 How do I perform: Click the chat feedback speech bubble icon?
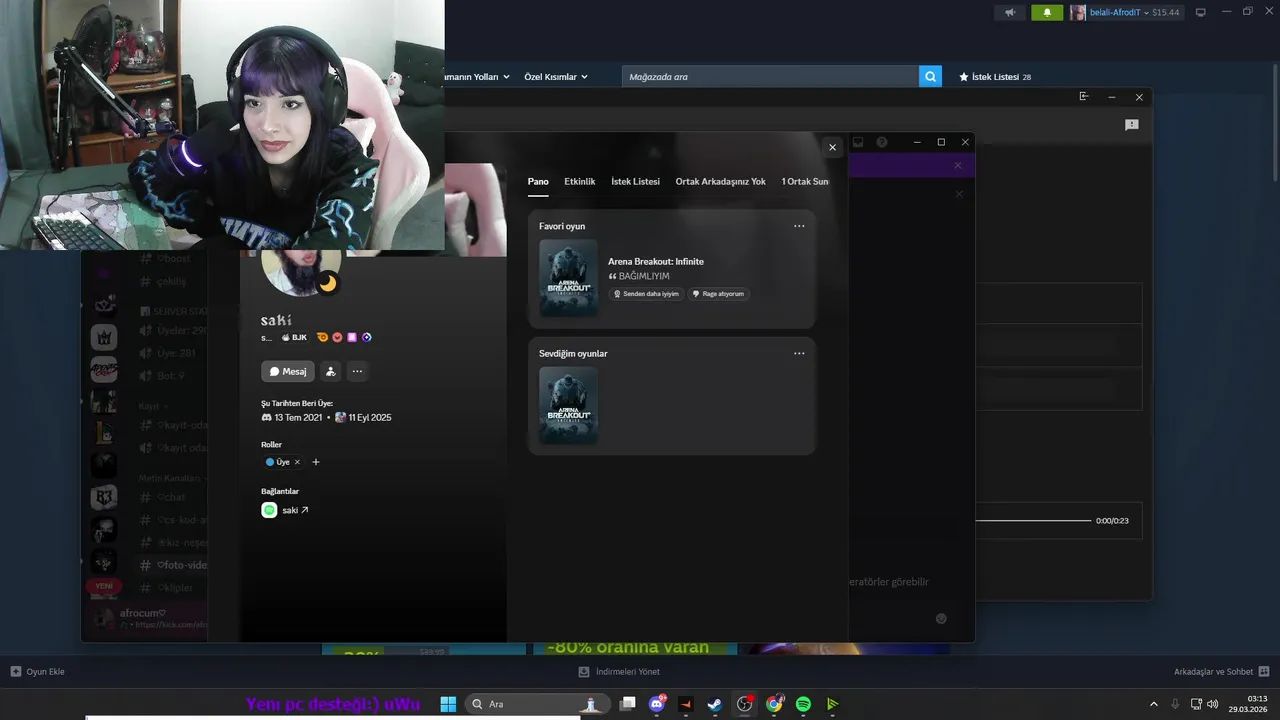coord(1132,125)
